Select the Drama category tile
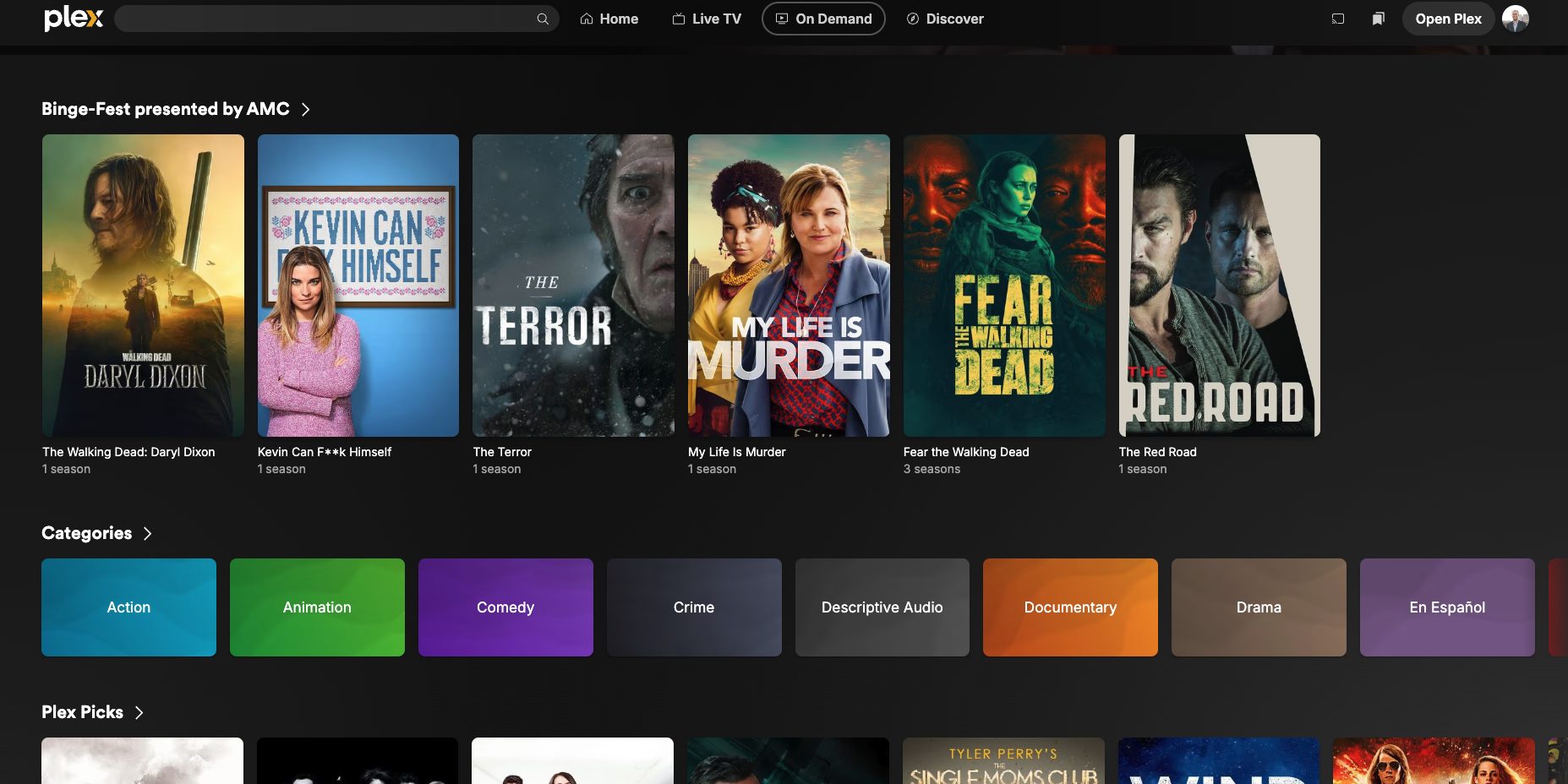The width and height of the screenshot is (1568, 784). pos(1259,607)
